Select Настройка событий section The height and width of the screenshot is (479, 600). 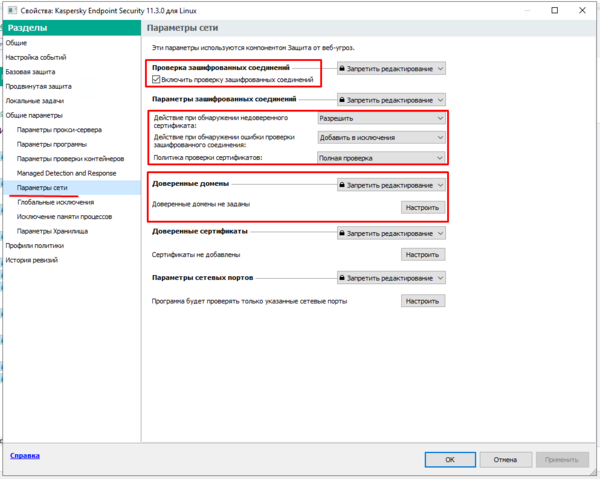click(x=36, y=57)
